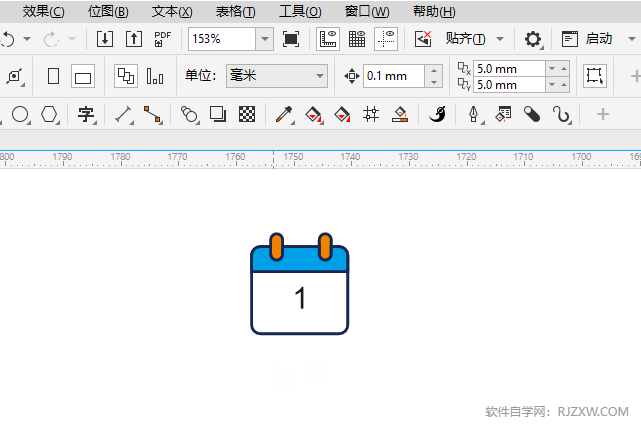The height and width of the screenshot is (432, 641).
Task: Open the 效果(C) menu
Action: (x=43, y=11)
